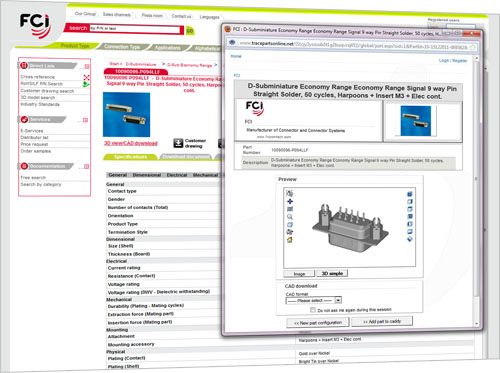
Task: Open Industry Standards link
Action: coord(40,104)
